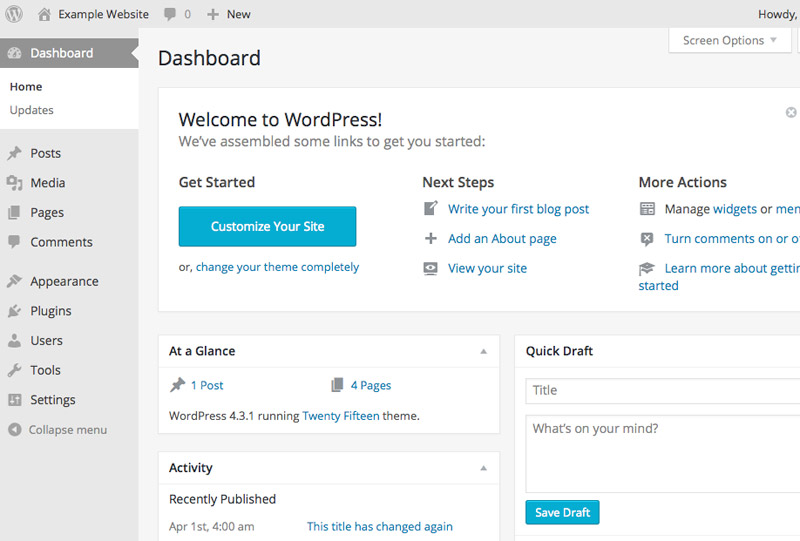Image resolution: width=800 pixels, height=541 pixels.
Task: Click change your theme completely link
Action: tap(278, 267)
